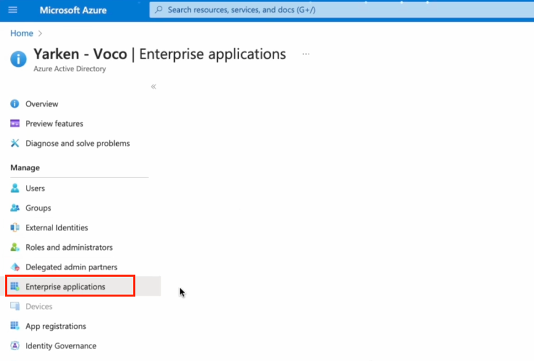
Task: Click the Overview info icon
Action: pos(15,104)
